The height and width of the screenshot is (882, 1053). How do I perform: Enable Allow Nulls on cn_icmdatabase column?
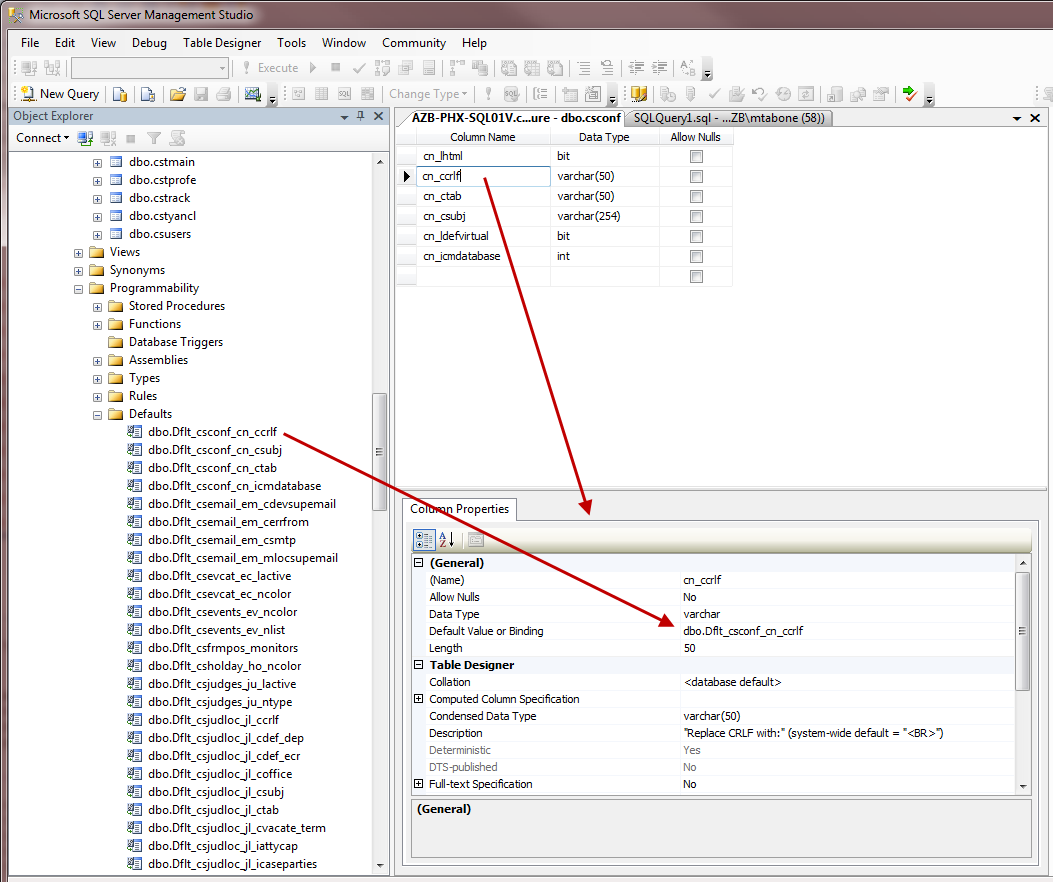coord(696,257)
